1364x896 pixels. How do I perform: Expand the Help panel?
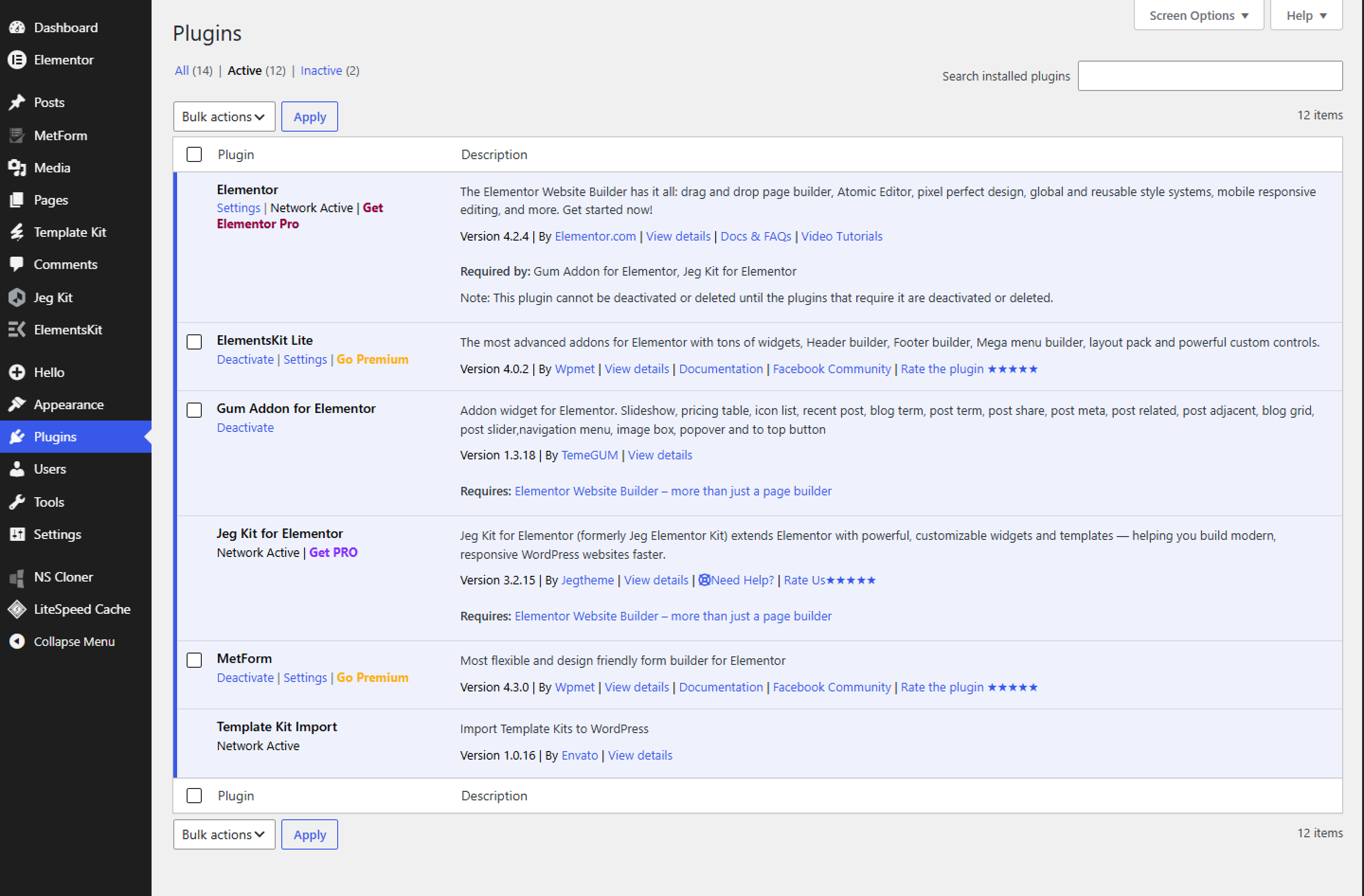1306,15
